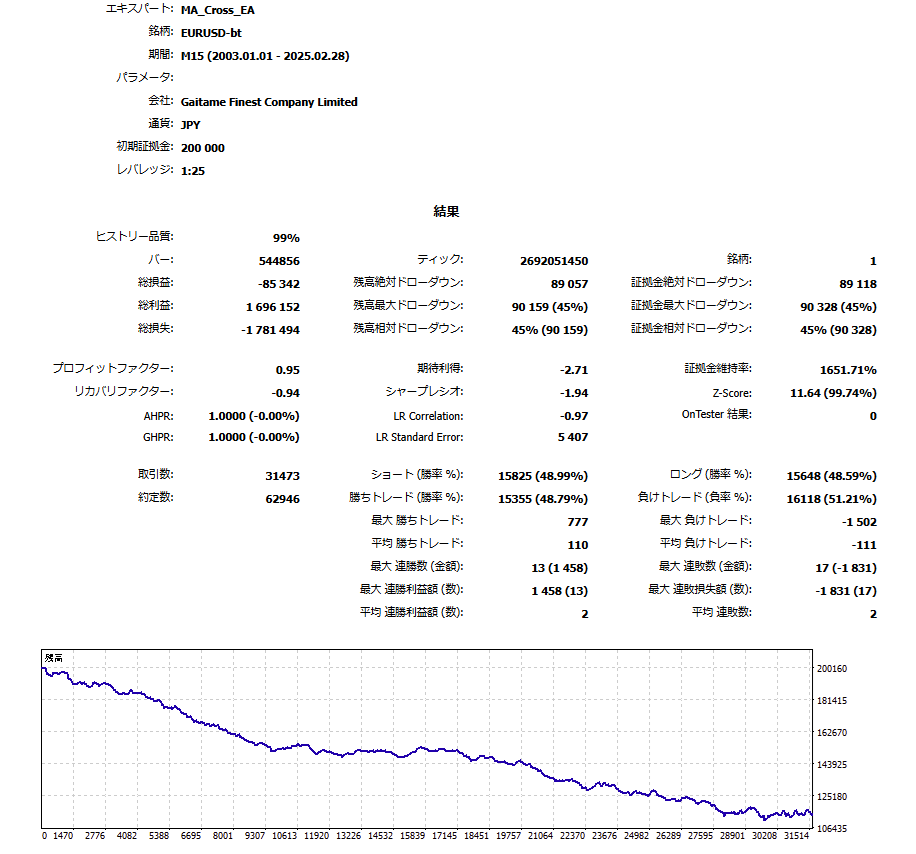Select expert name MA_Cross_EA
Screen dimensions: 916x854
tap(217, 10)
